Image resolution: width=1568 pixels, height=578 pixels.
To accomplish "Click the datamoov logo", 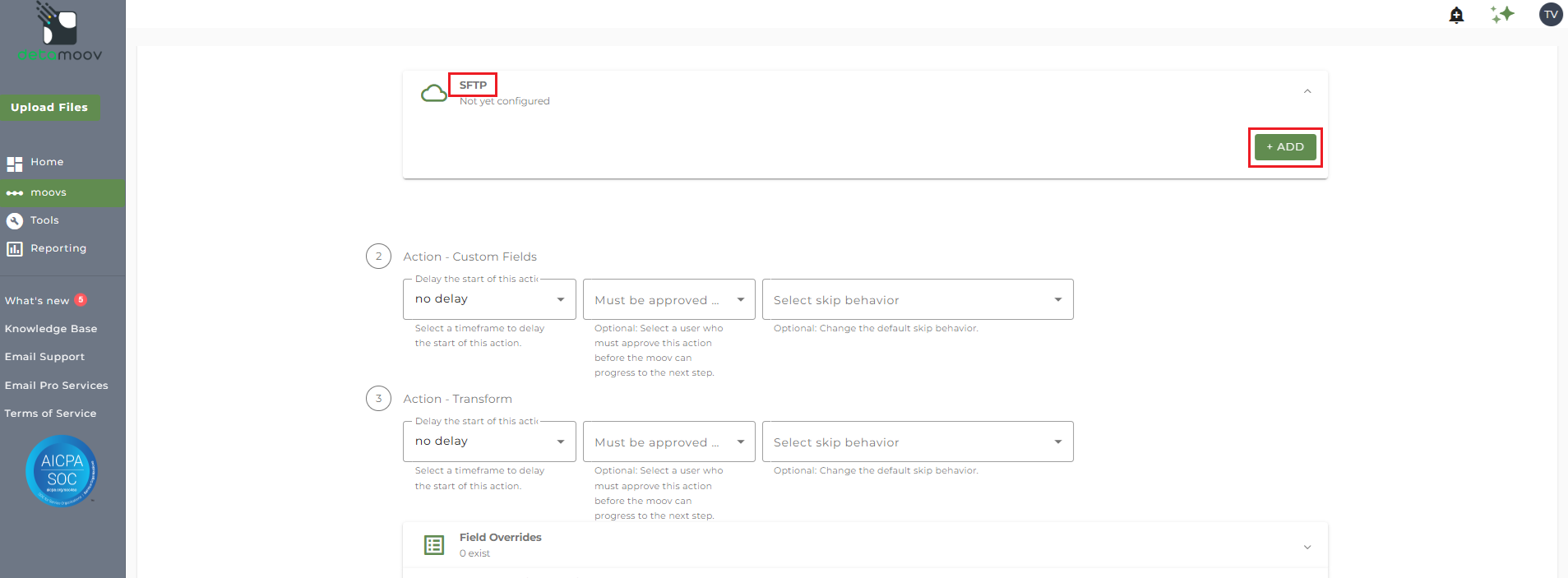I will coord(60,33).
